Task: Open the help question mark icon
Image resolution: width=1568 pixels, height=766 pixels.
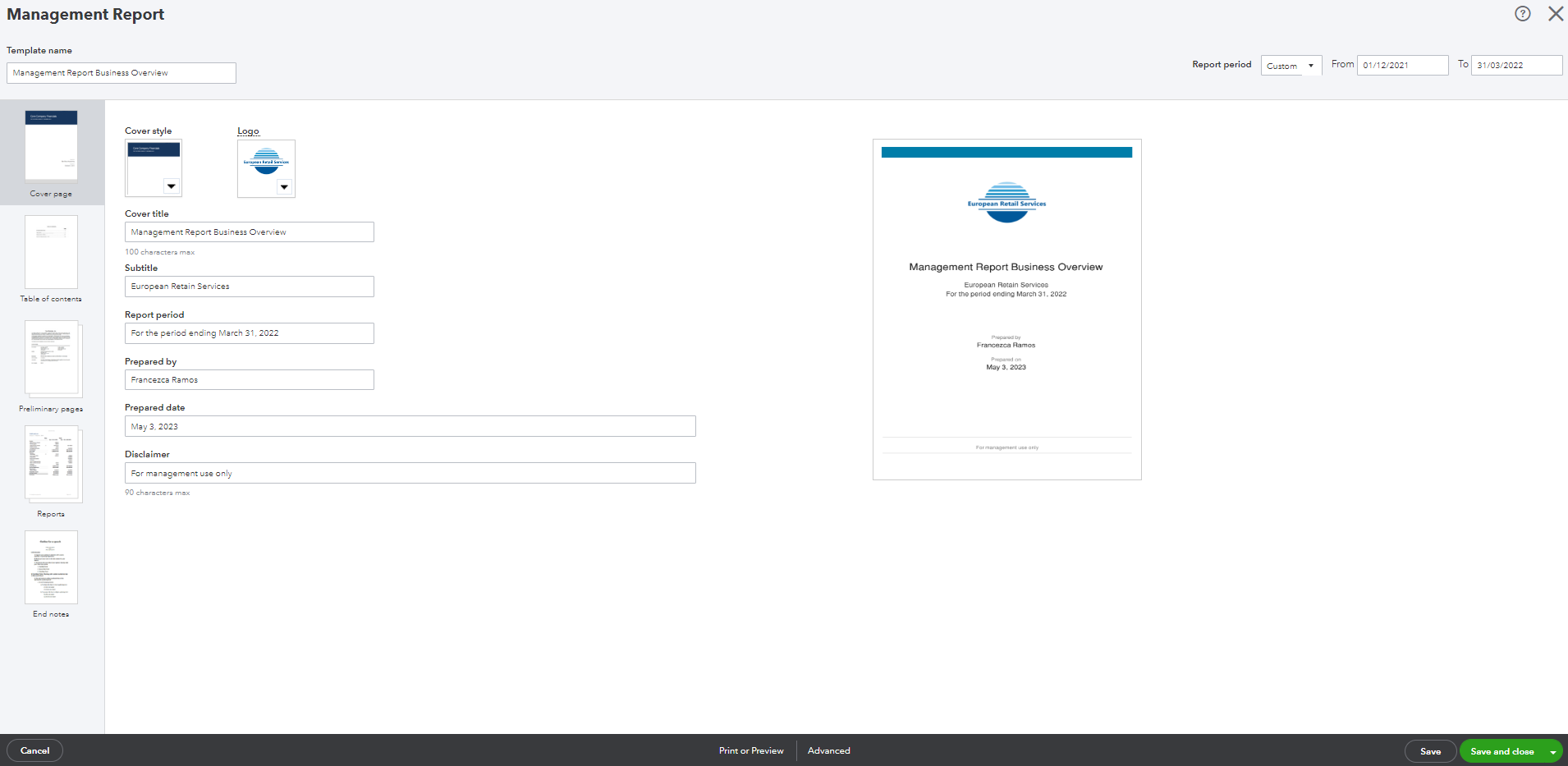Action: pyautogui.click(x=1523, y=14)
